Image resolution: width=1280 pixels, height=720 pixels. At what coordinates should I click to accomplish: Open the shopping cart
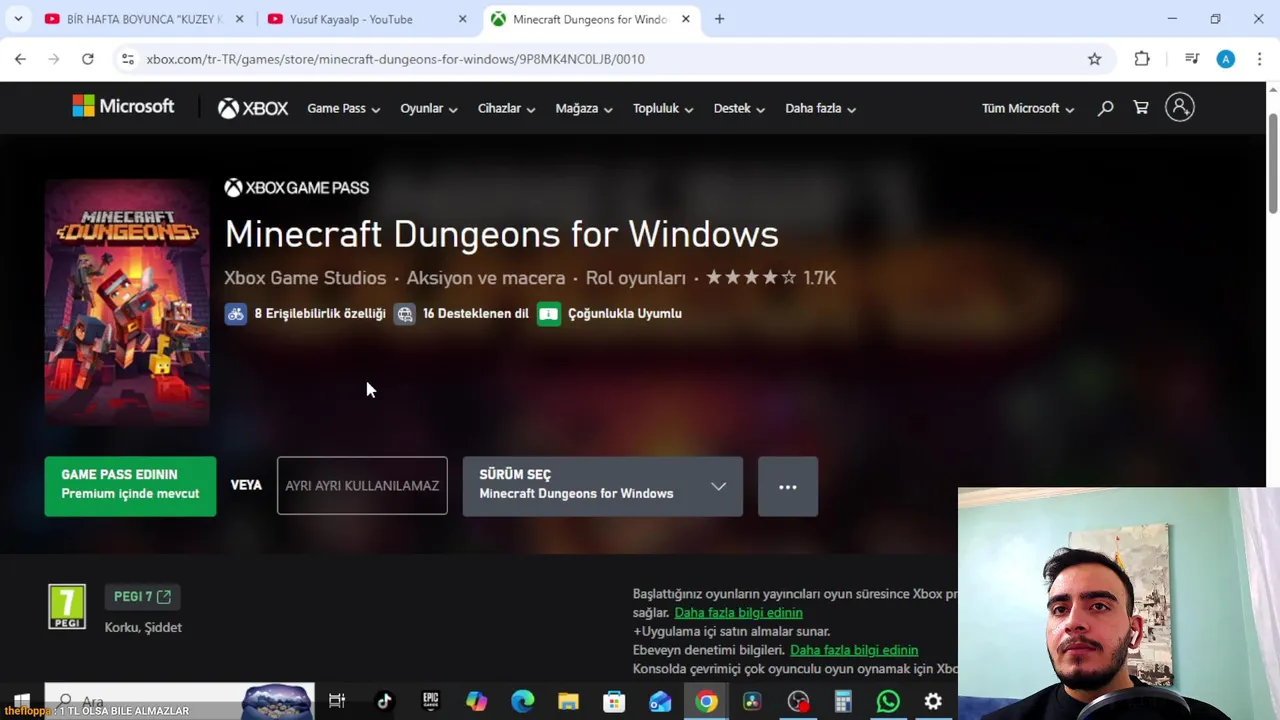click(1141, 108)
